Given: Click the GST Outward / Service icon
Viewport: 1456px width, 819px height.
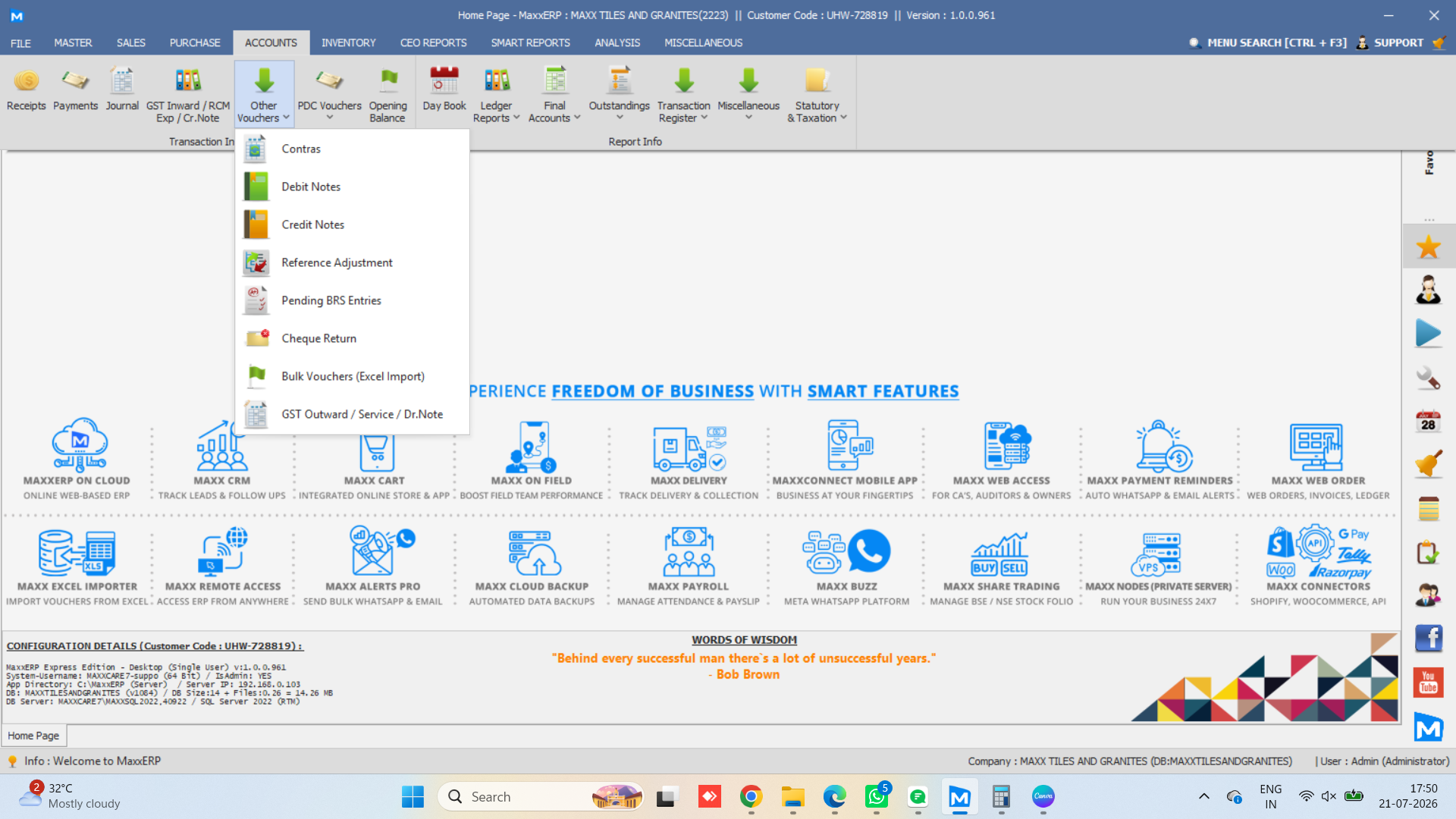Looking at the screenshot, I should tap(256, 415).
